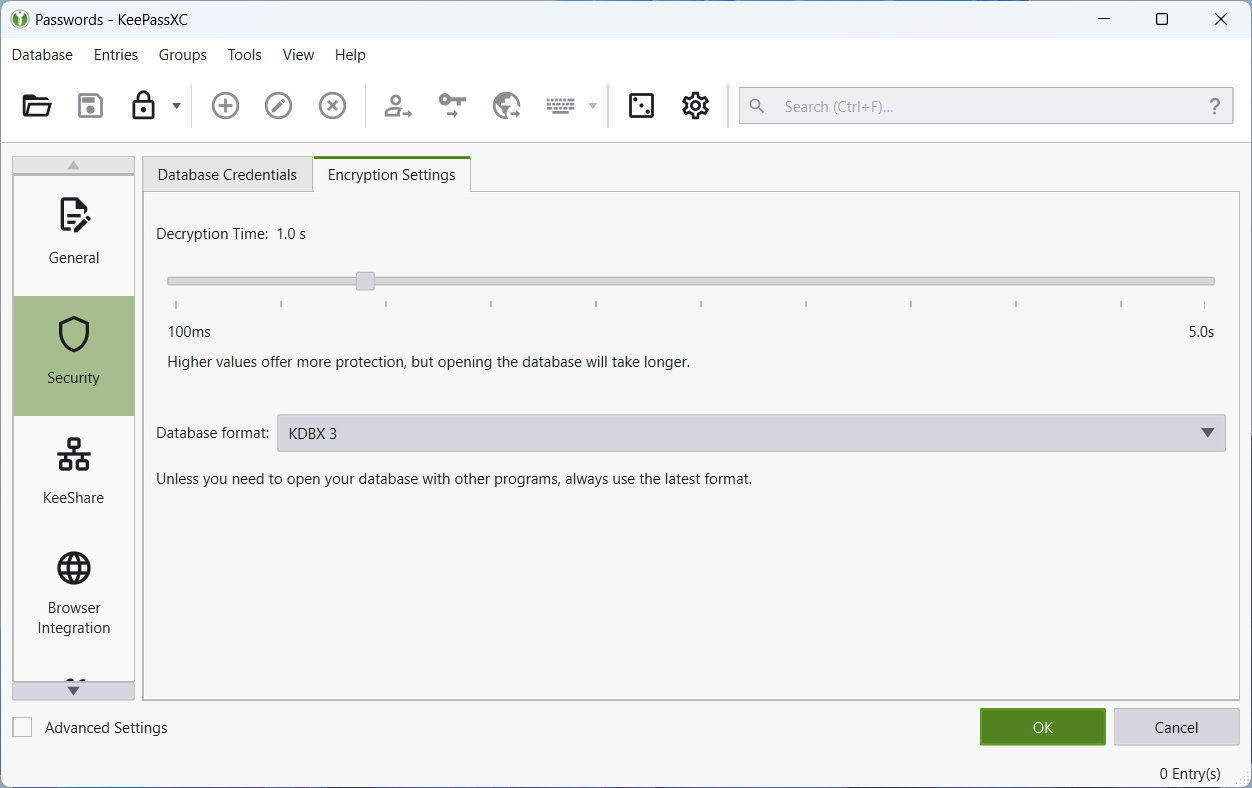This screenshot has height=788, width=1252.
Task: Click the Copy Username icon
Action: pos(399,106)
